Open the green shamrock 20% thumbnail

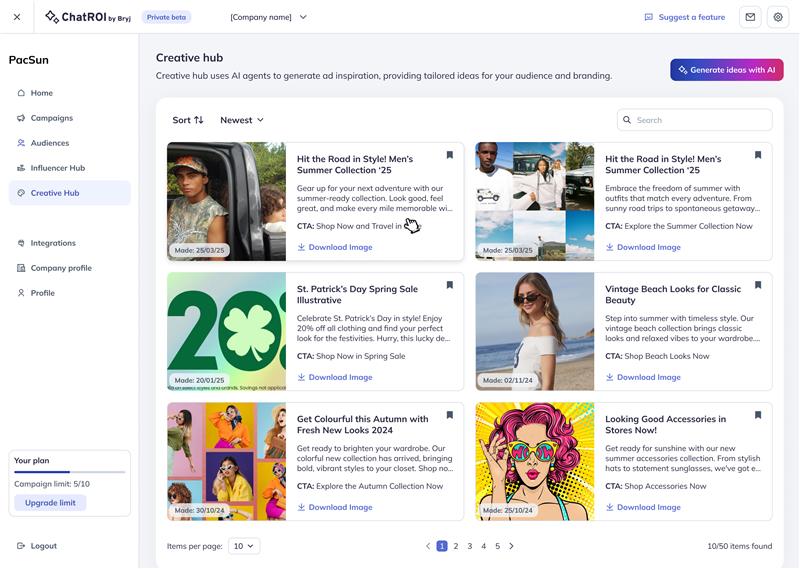point(227,331)
